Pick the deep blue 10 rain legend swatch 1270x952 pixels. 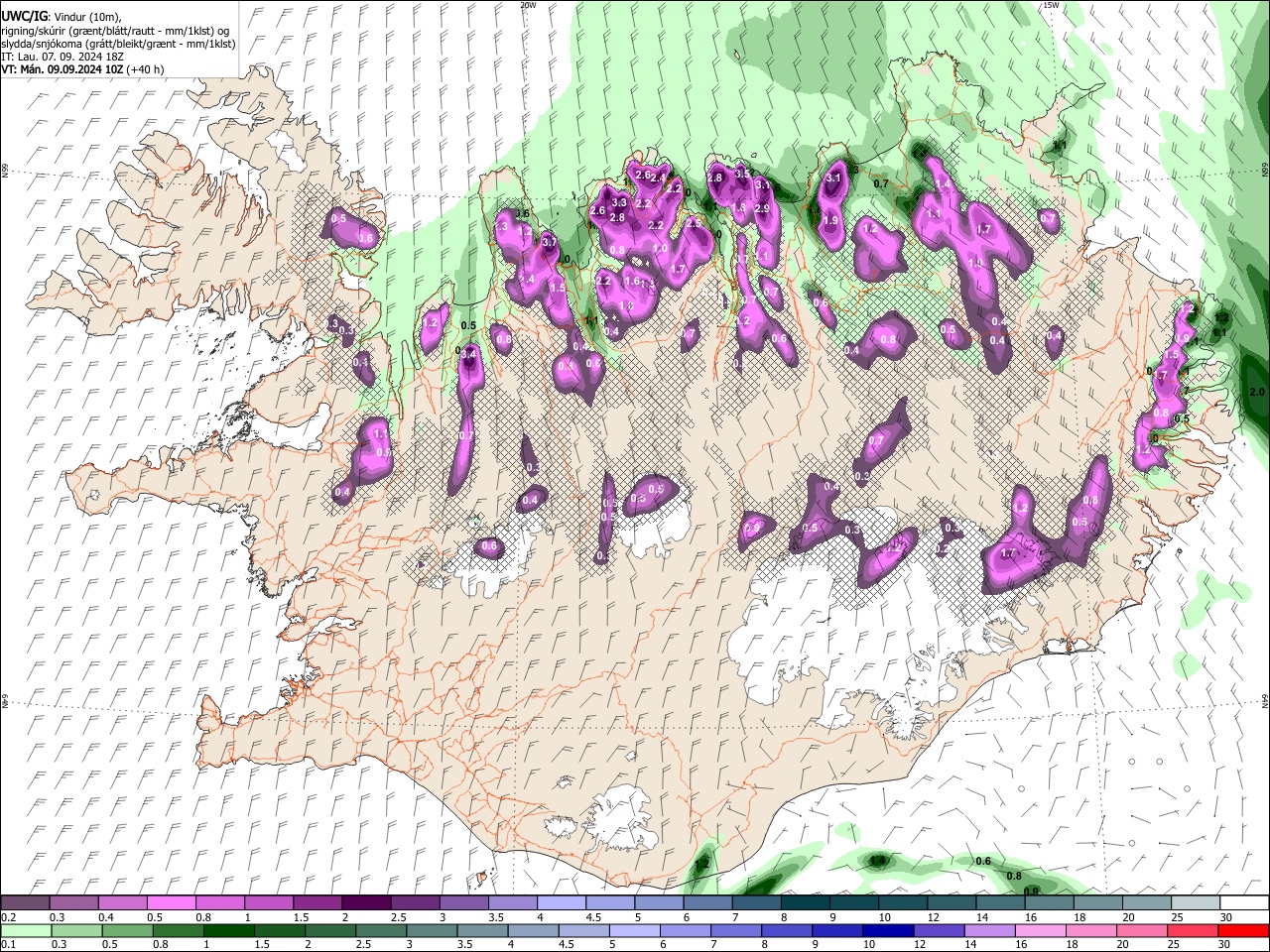click(x=887, y=930)
